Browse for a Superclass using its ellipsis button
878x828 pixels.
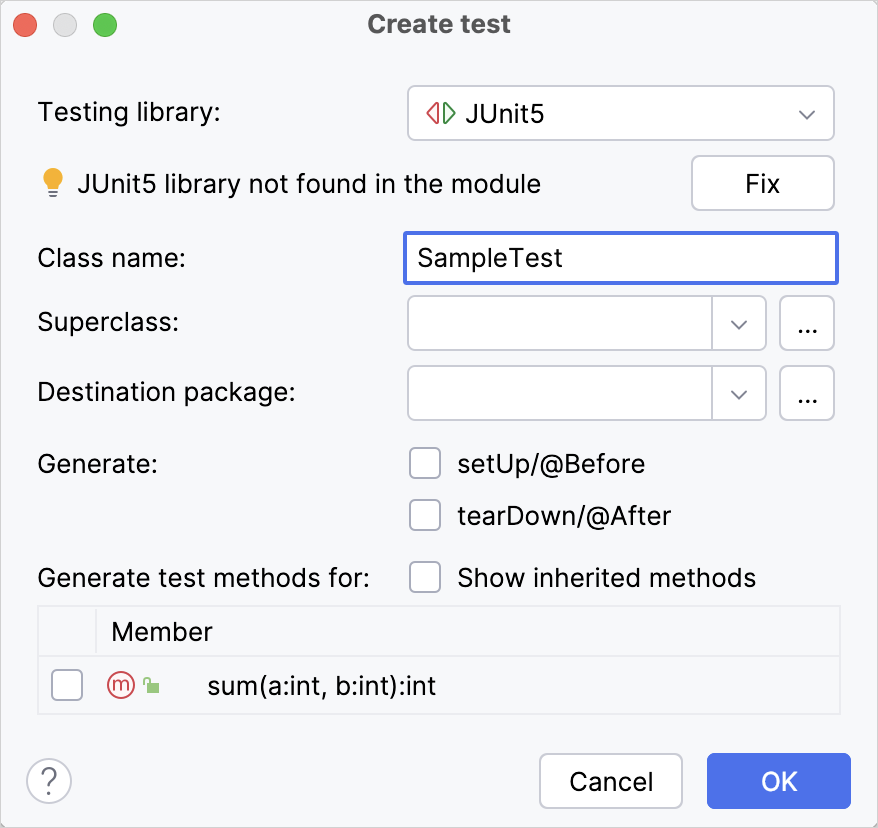pyautogui.click(x=806, y=323)
